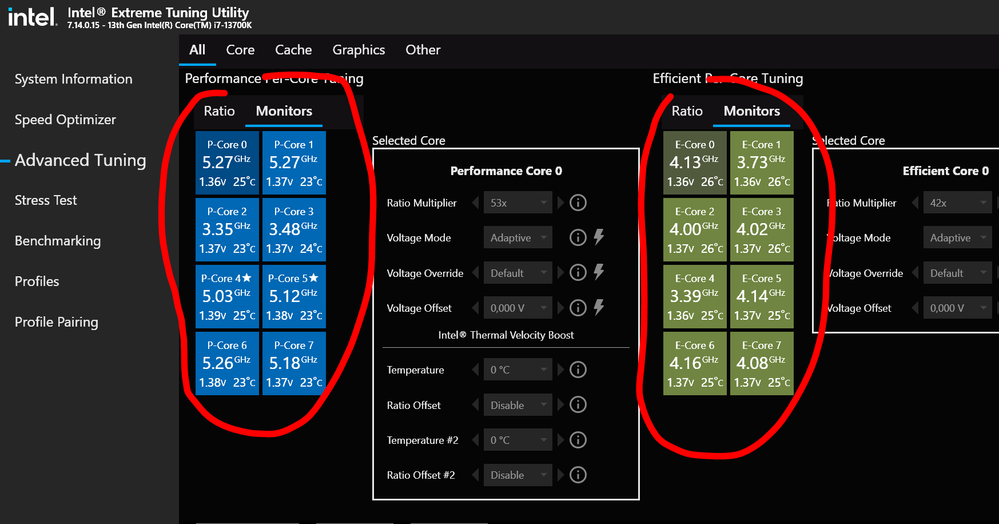Decrease performance Voltage Offset with left arrow

point(475,308)
